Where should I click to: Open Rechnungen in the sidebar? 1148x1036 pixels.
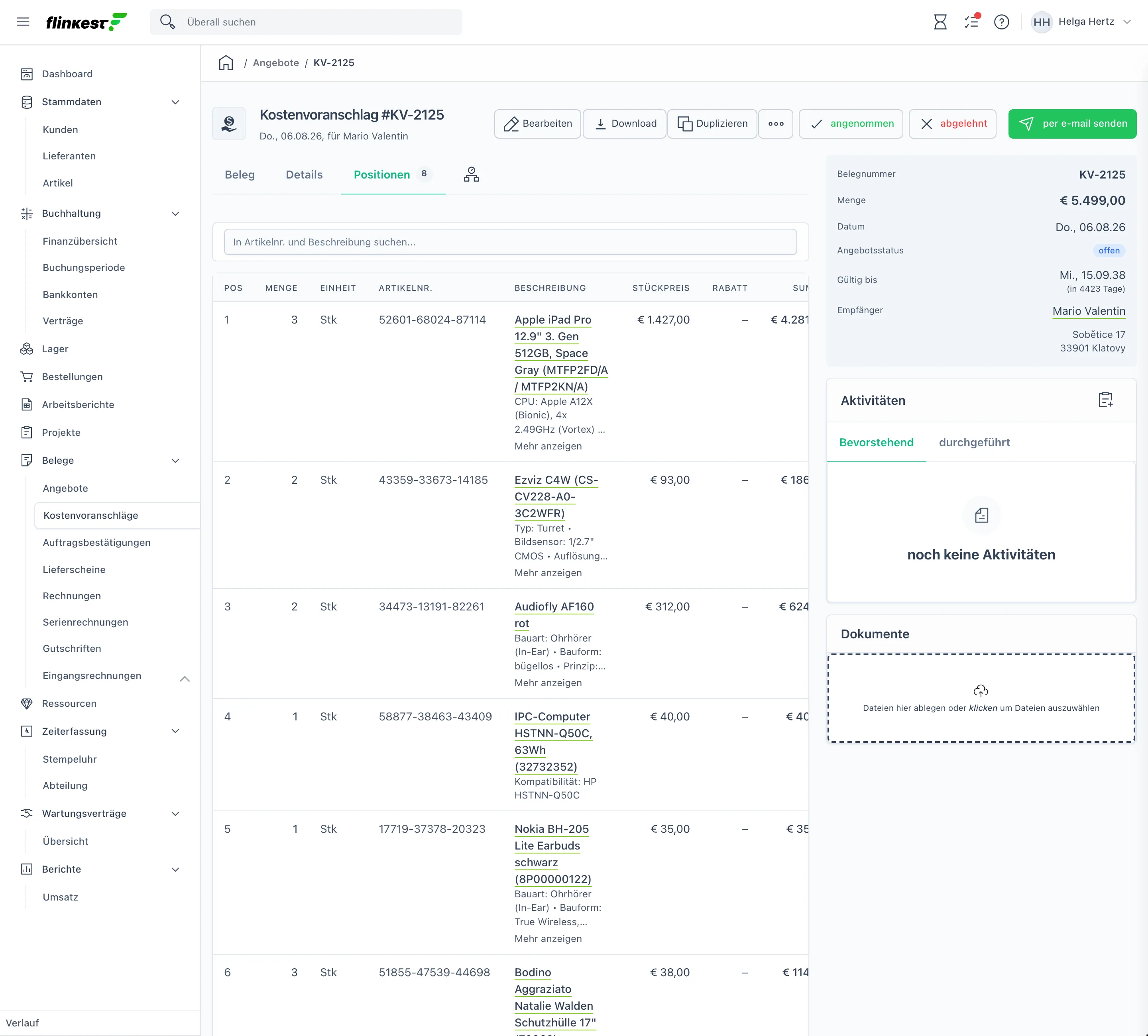click(72, 595)
